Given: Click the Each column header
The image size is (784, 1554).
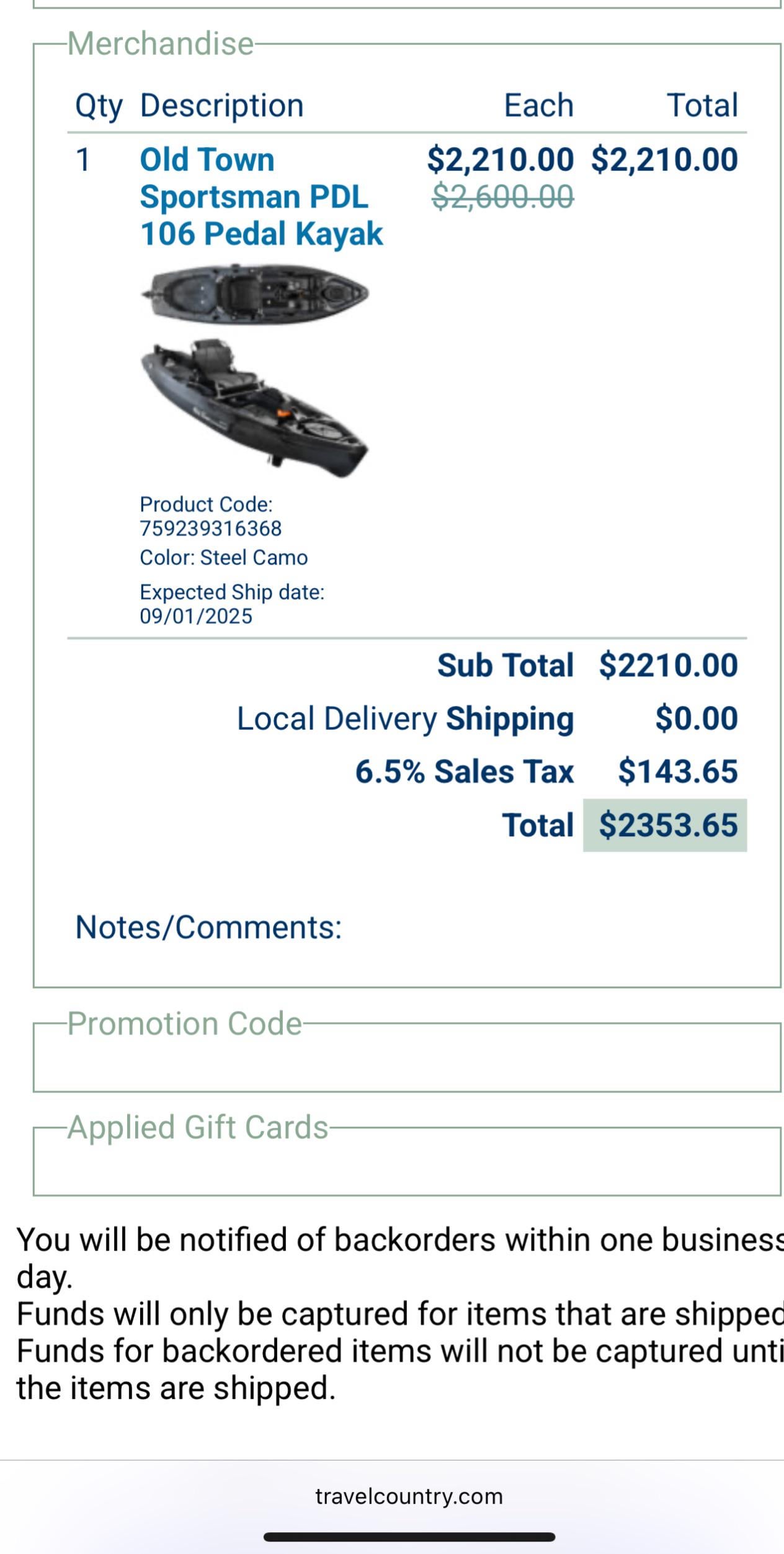Looking at the screenshot, I should click(538, 105).
